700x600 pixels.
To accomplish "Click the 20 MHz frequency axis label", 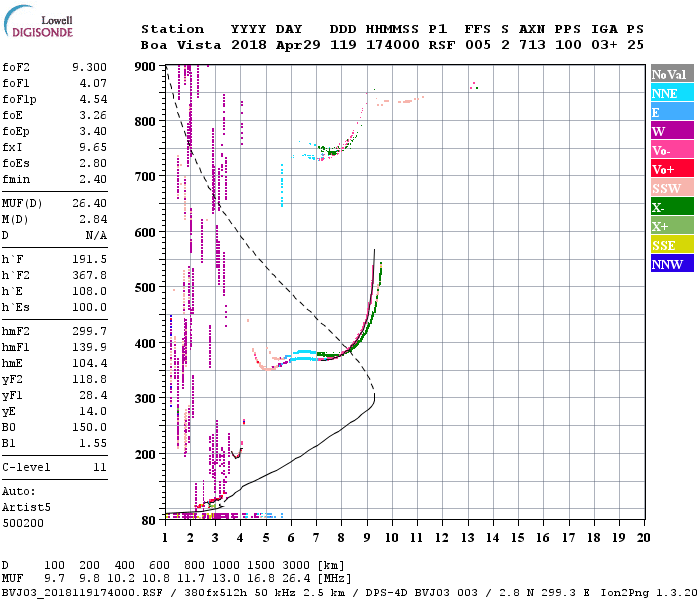I will click(643, 538).
